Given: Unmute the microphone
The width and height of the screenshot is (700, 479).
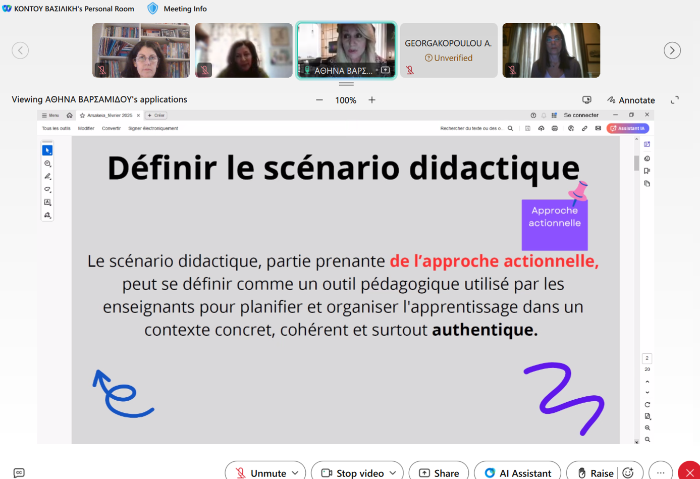Looking at the screenshot, I should coord(257,473).
